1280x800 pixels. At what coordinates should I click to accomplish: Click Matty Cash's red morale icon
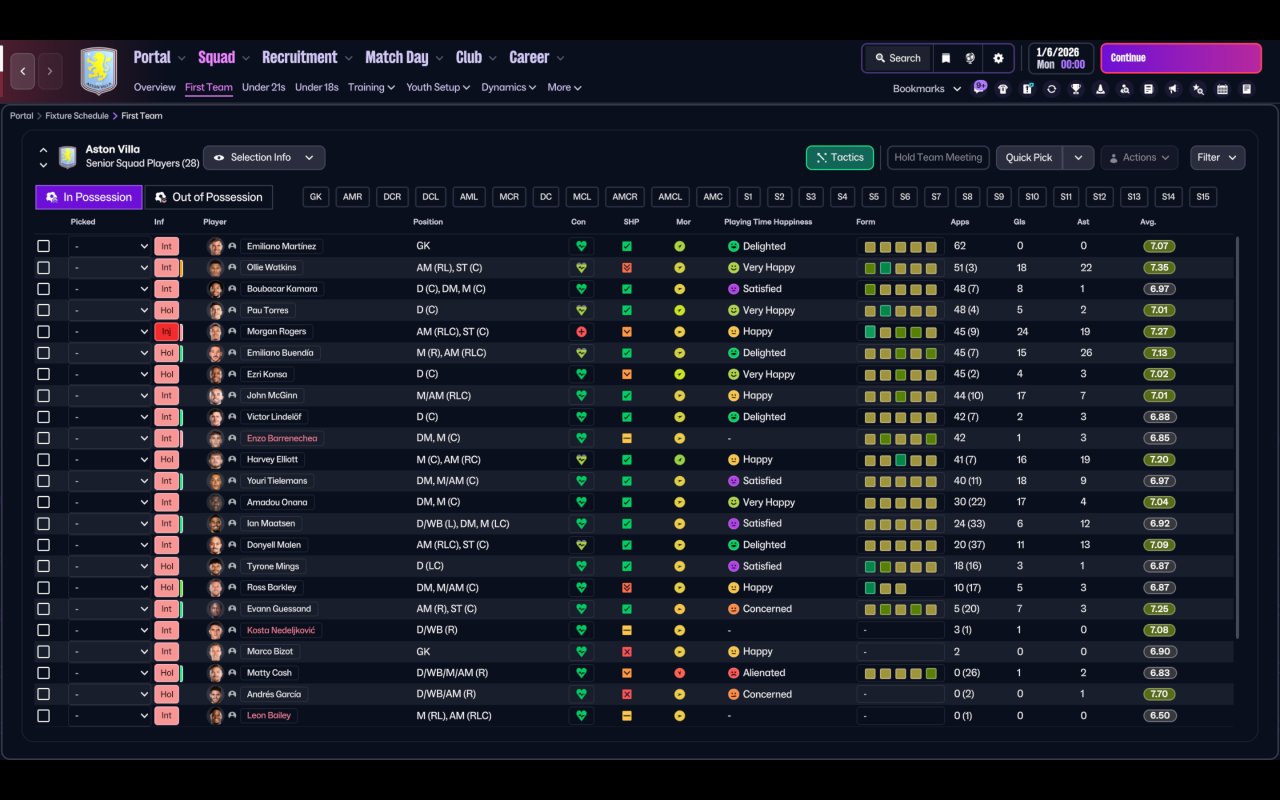[x=680, y=673]
